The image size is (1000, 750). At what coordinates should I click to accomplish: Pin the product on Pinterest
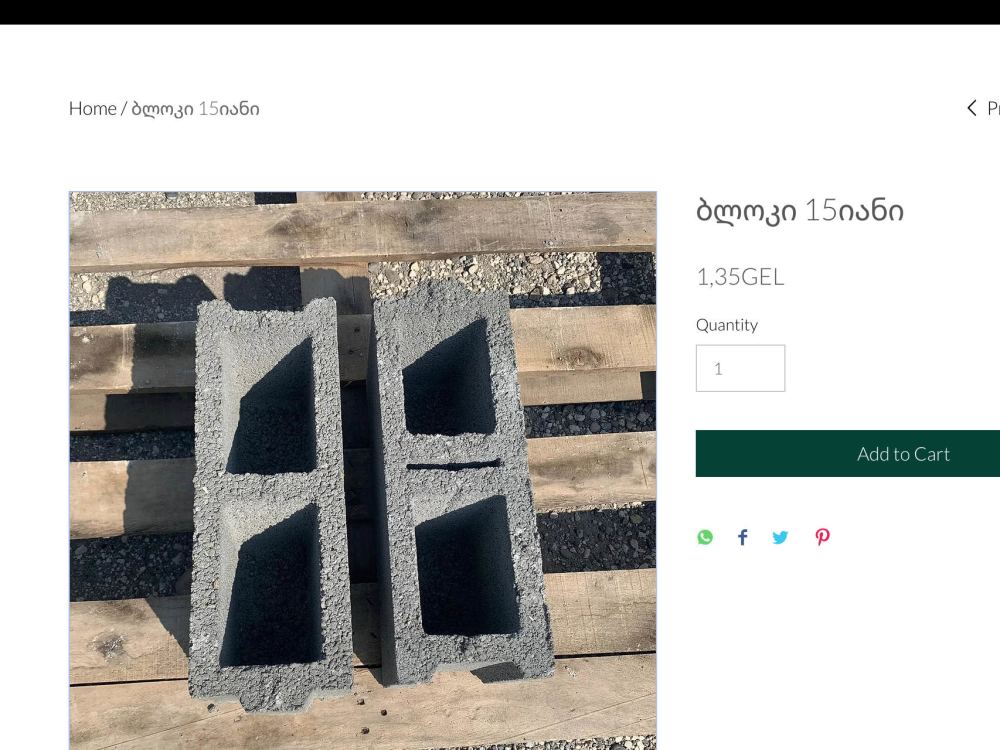pyautogui.click(x=822, y=538)
